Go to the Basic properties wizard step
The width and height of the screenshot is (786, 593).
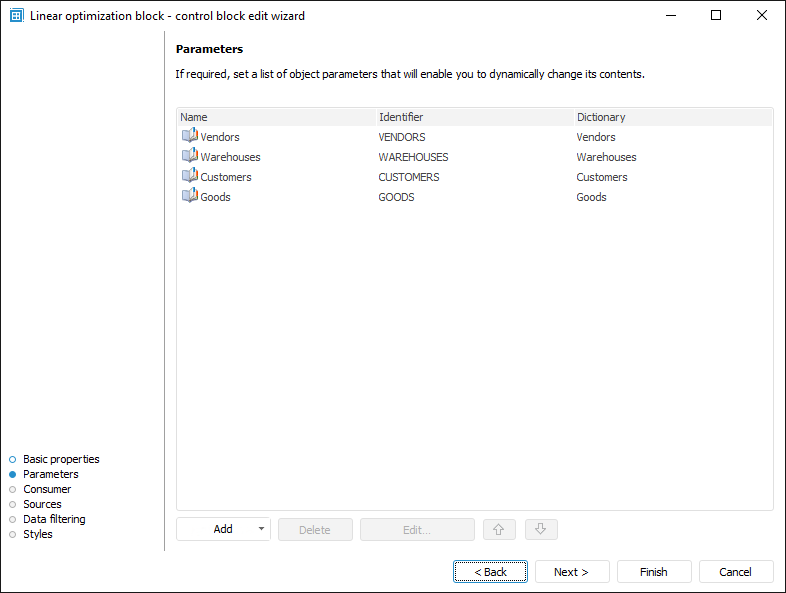pos(61,459)
